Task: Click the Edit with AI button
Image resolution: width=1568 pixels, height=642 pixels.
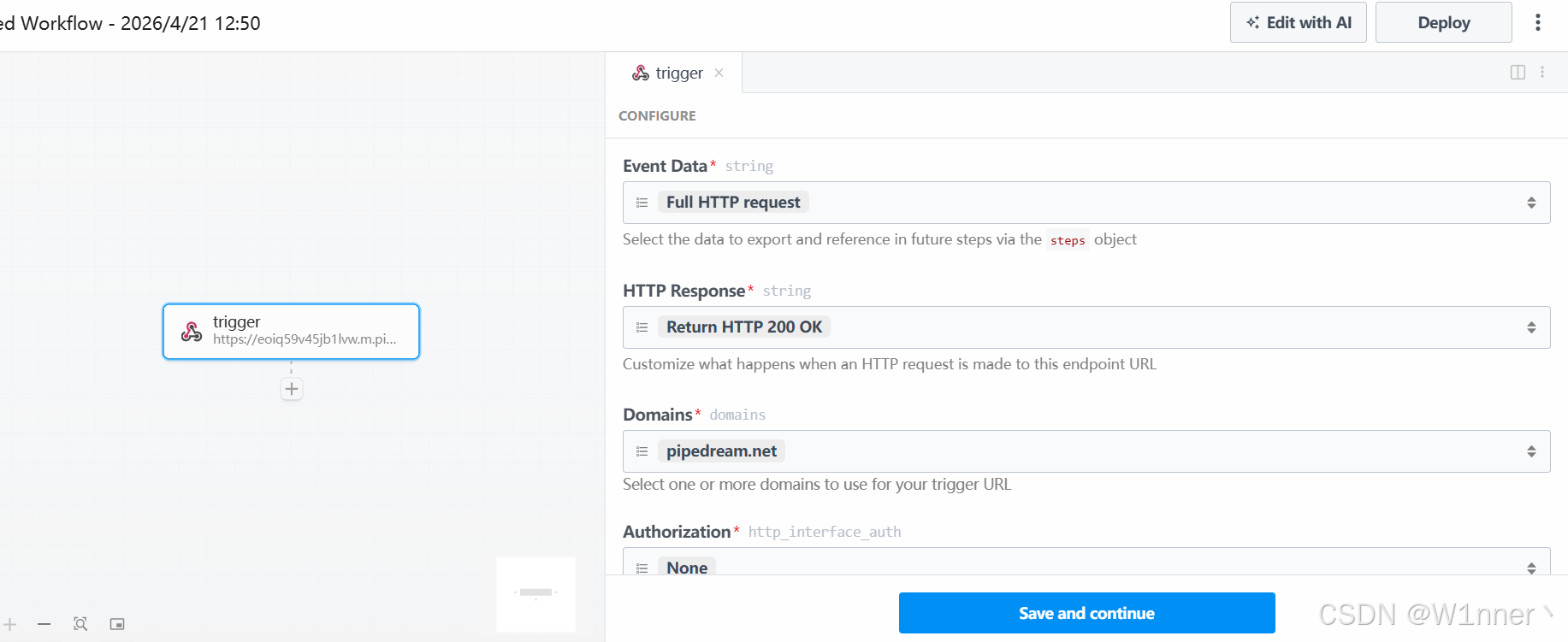Action: click(x=1298, y=22)
